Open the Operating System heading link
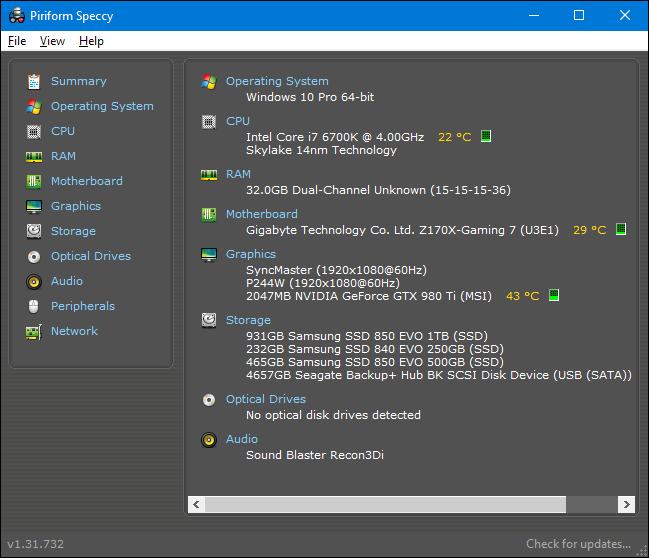Image resolution: width=649 pixels, height=558 pixels. click(x=277, y=81)
